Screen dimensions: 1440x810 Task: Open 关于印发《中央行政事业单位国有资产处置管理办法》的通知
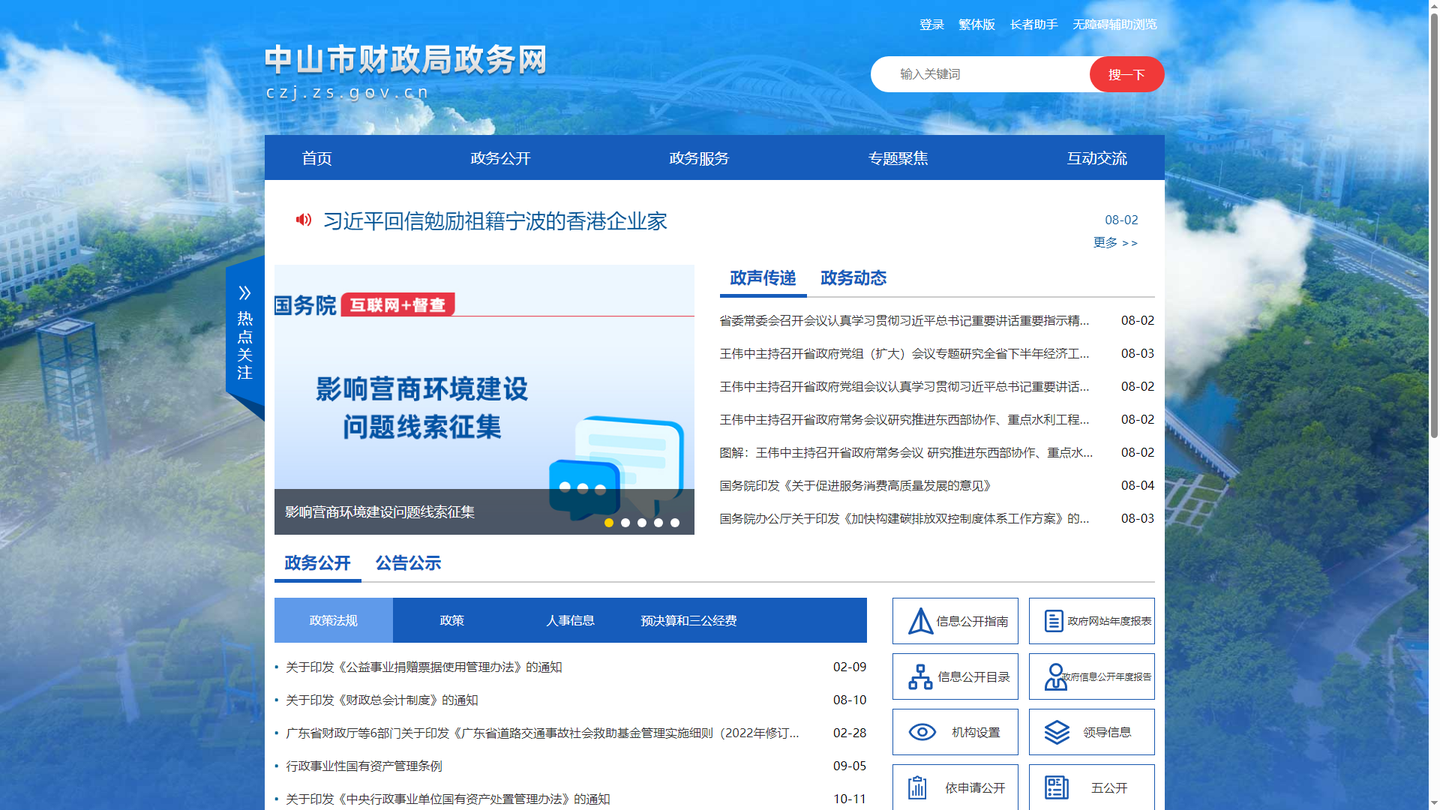coord(448,799)
